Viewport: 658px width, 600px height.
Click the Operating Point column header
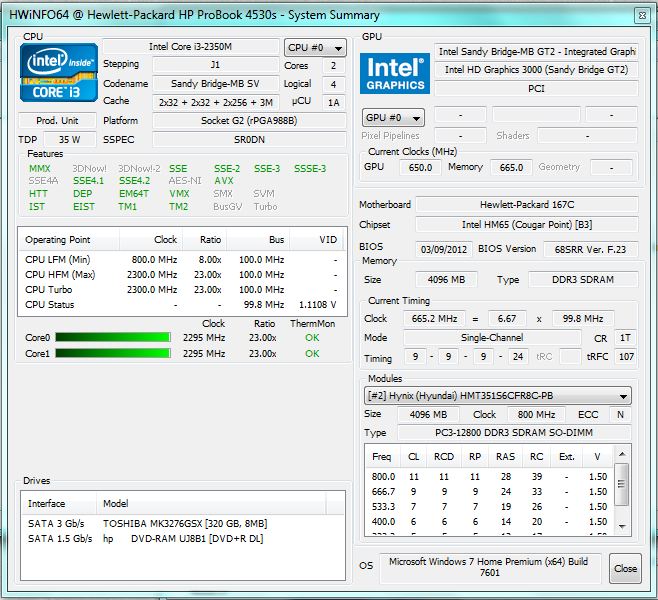pyautogui.click(x=70, y=240)
